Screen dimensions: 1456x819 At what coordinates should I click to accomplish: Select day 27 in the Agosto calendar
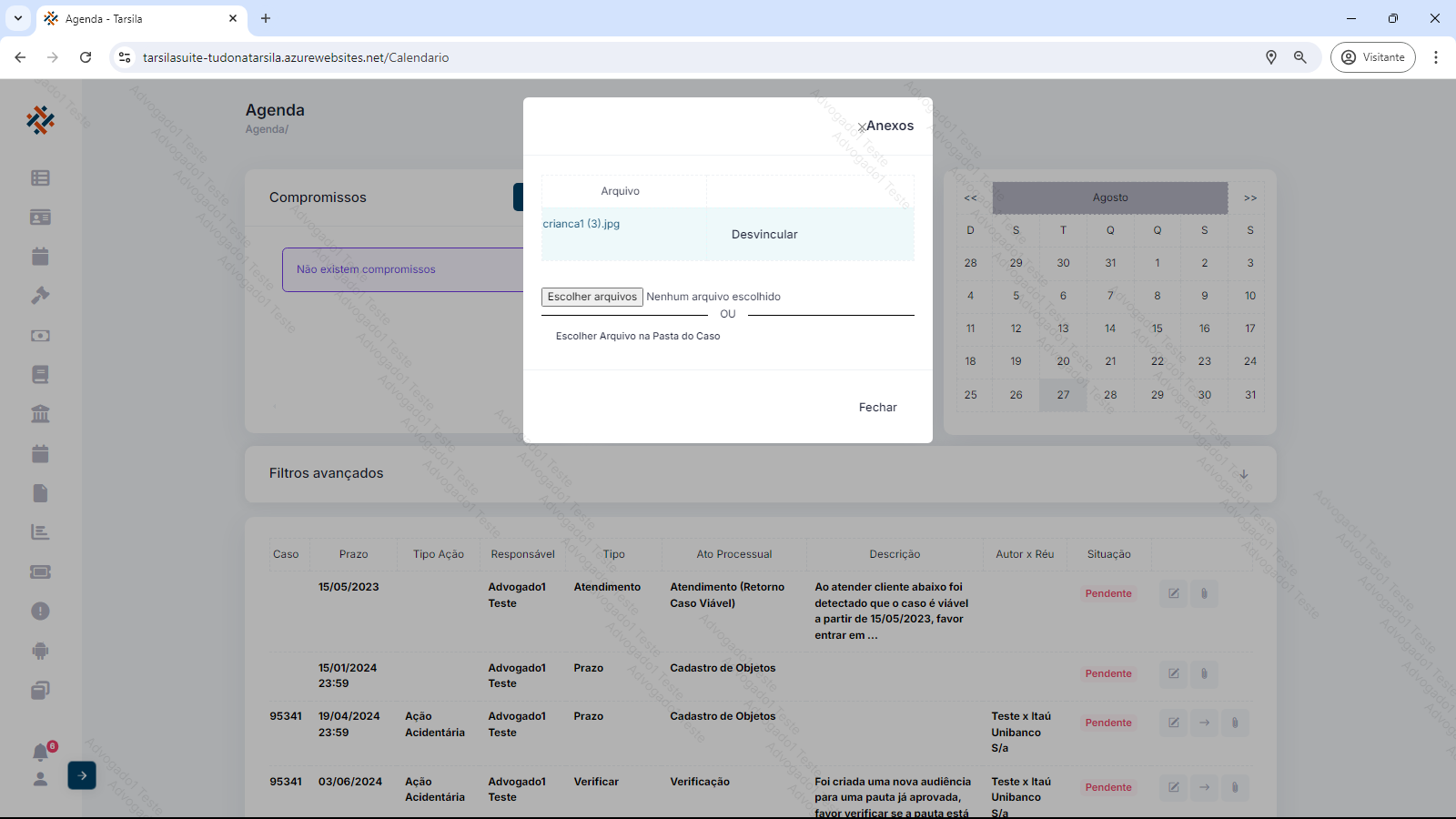tap(1063, 395)
